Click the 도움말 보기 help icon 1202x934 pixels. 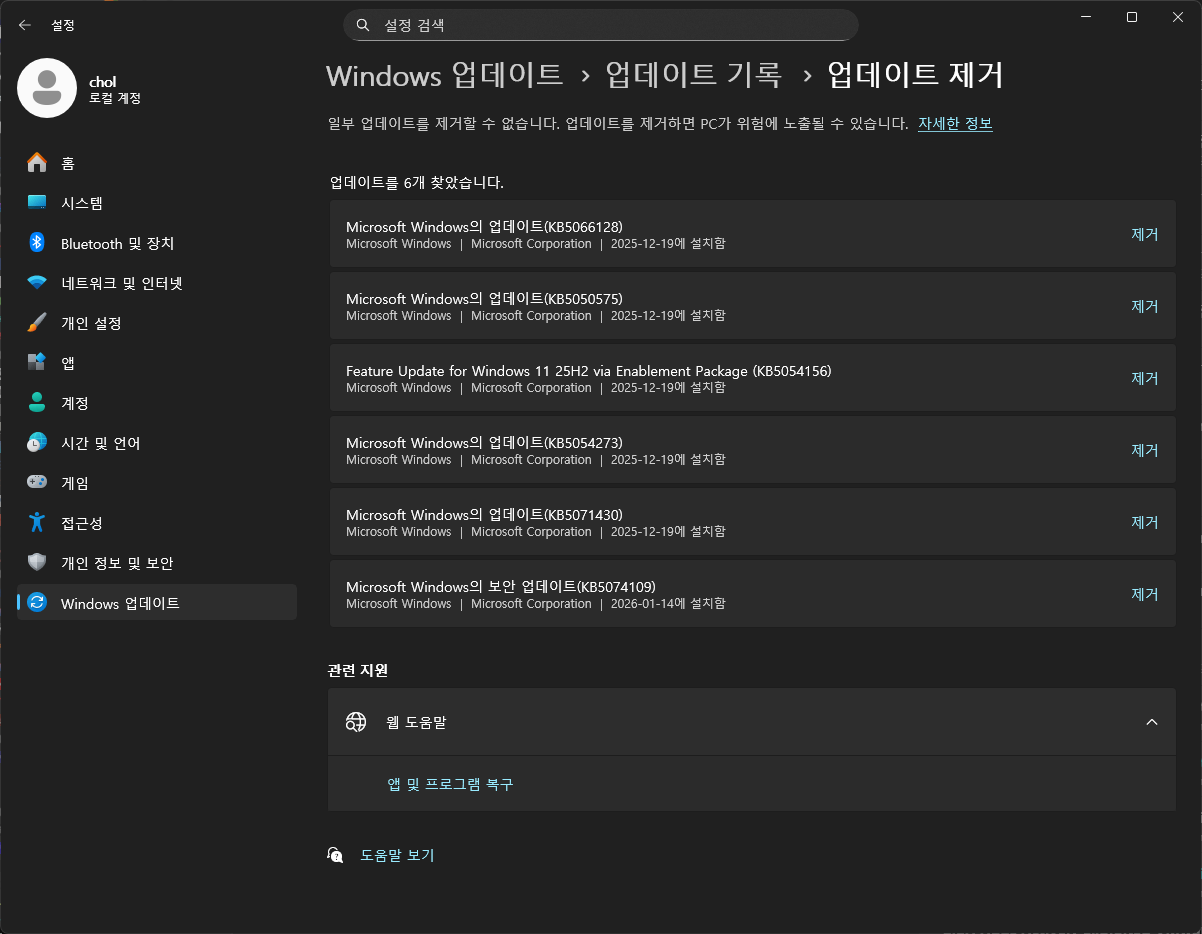point(335,855)
